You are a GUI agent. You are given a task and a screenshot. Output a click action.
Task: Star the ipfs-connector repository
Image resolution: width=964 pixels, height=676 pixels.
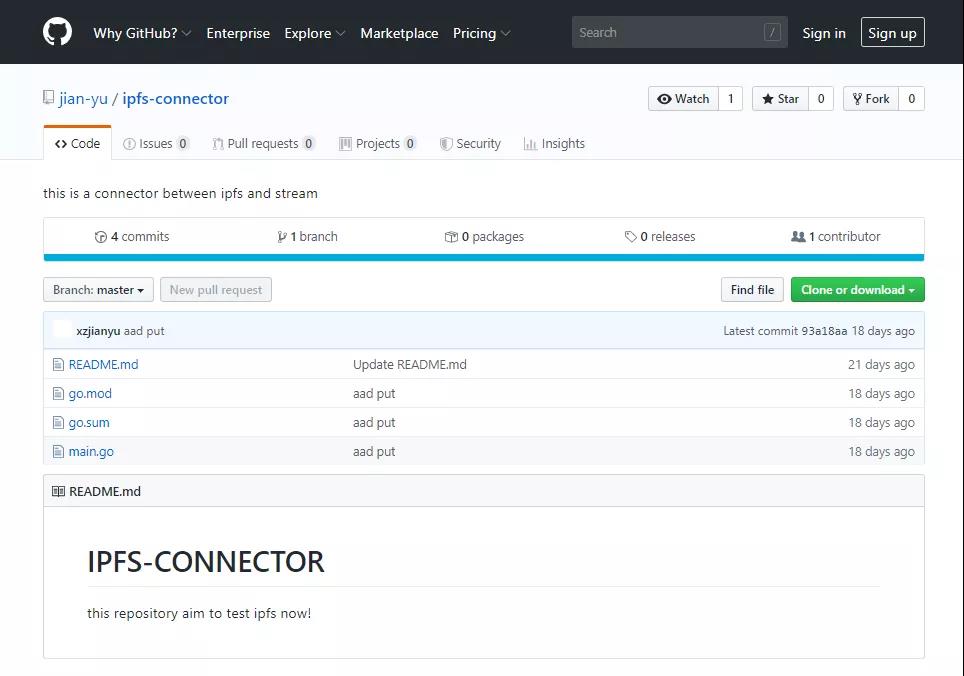[x=780, y=98]
